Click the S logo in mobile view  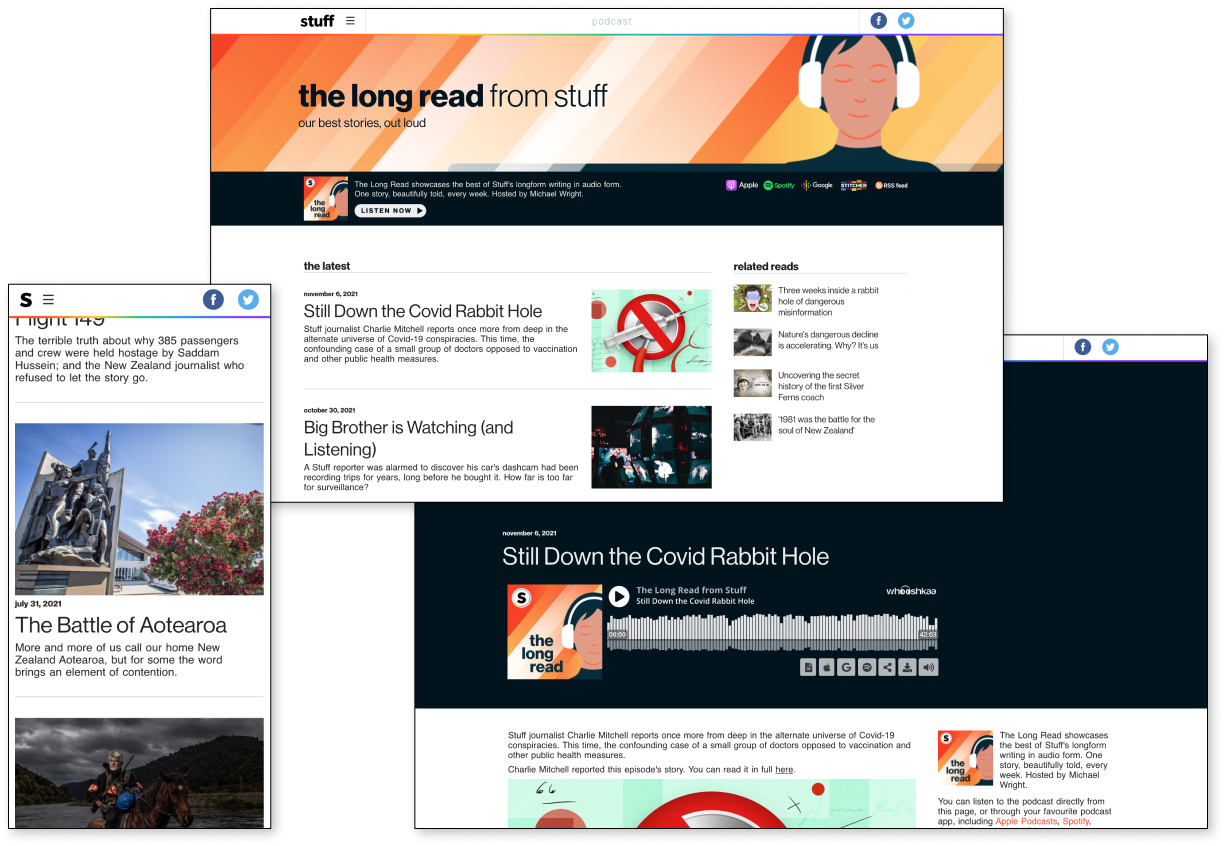pyautogui.click(x=26, y=299)
